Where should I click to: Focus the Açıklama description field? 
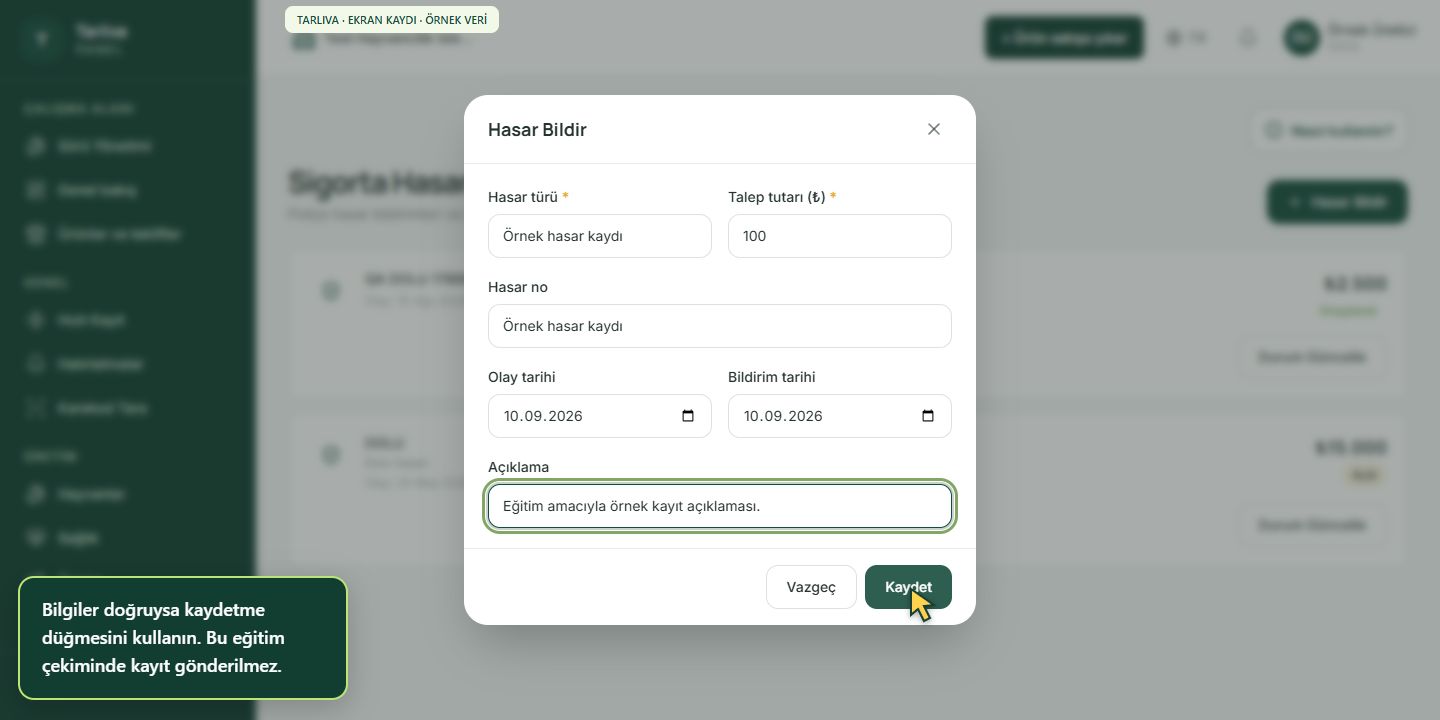point(720,506)
